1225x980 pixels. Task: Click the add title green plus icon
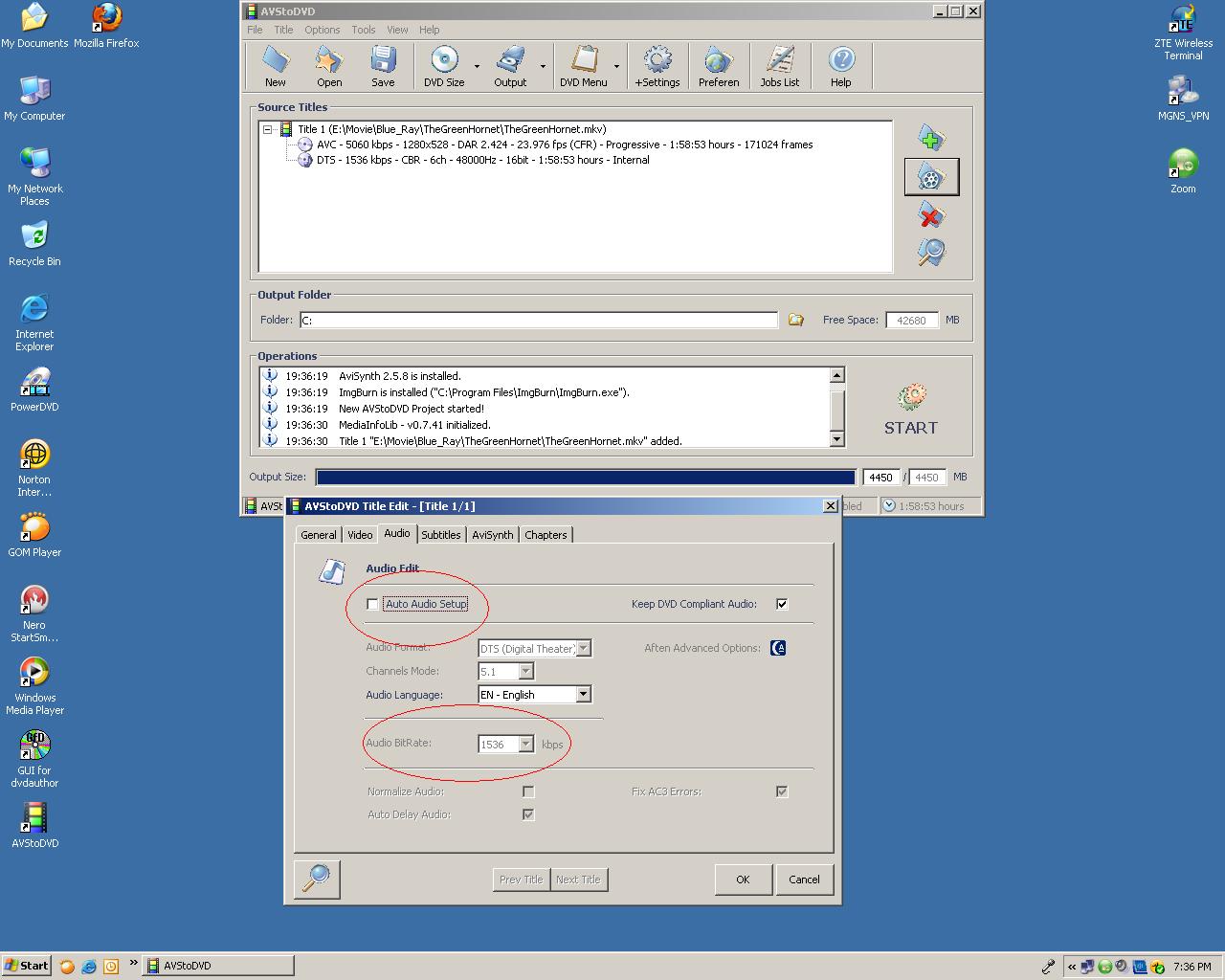click(931, 138)
